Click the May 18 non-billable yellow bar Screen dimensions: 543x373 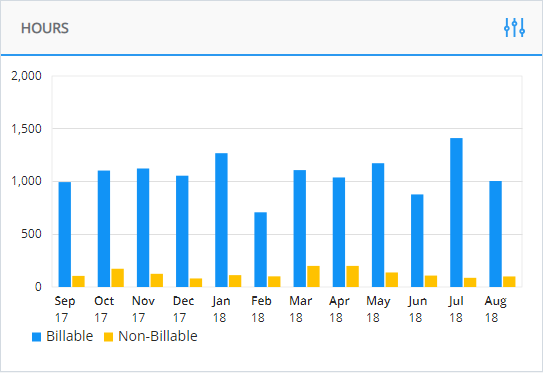(x=392, y=279)
